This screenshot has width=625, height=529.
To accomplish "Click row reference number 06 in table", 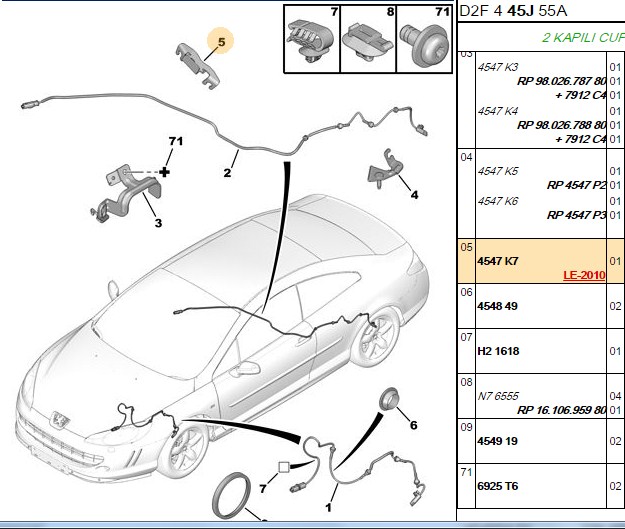I will tap(466, 292).
